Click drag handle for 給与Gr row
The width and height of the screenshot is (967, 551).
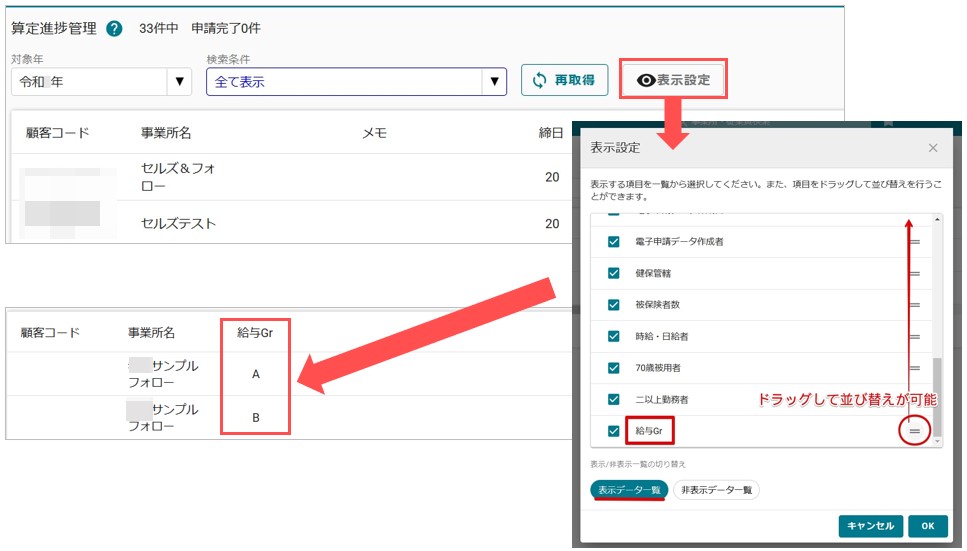(914, 431)
